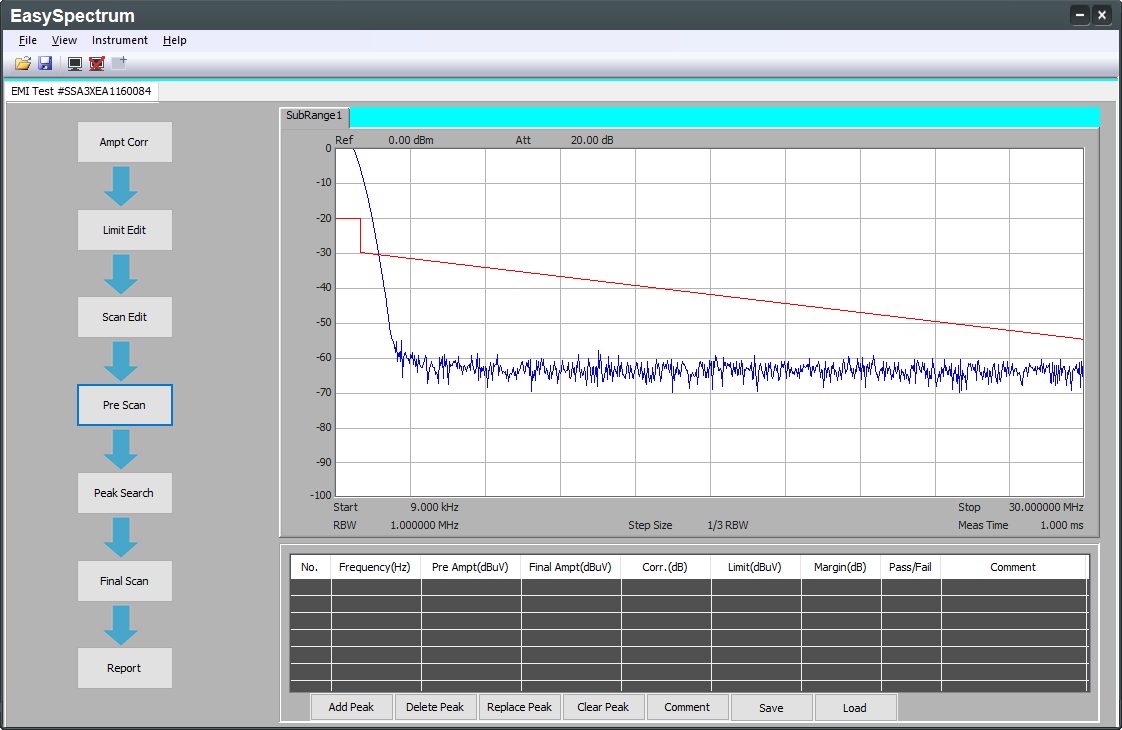This screenshot has height=730, width=1122.
Task: Go to the Scan Edit step
Action: pyautogui.click(x=125, y=317)
